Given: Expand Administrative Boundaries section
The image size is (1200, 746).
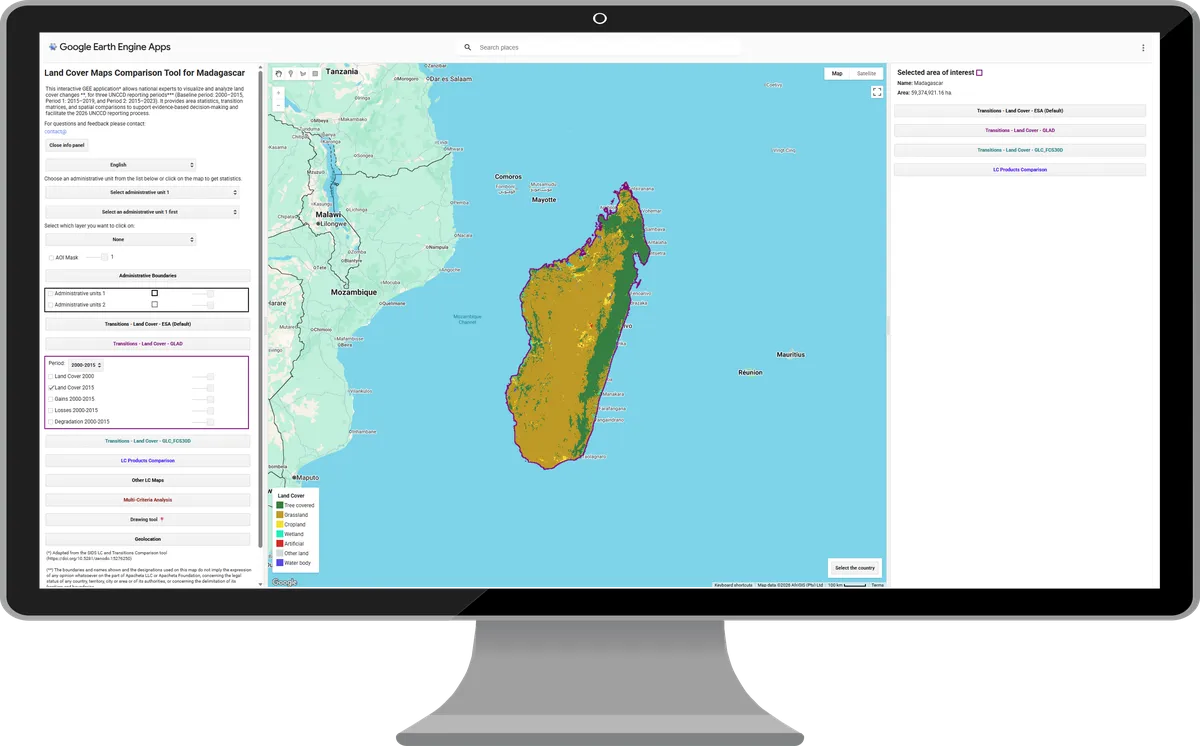Looking at the screenshot, I should click(x=148, y=275).
